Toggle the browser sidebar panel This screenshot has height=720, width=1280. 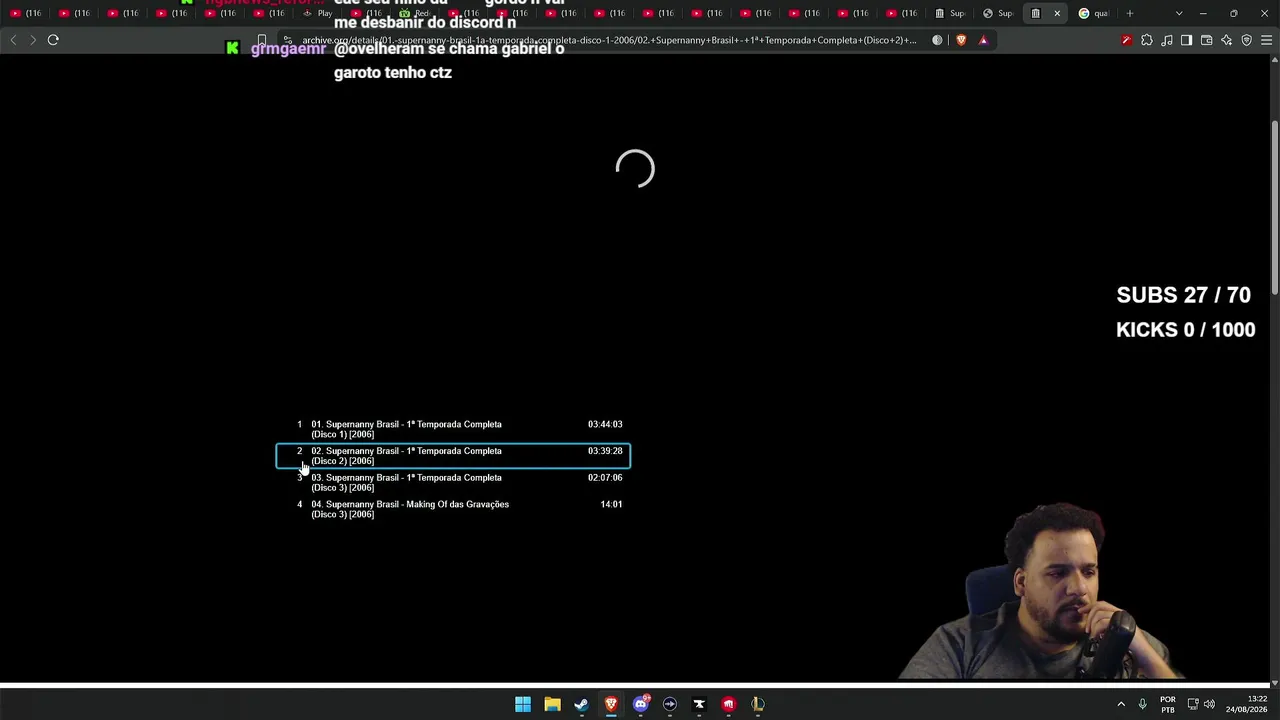pos(1186,40)
